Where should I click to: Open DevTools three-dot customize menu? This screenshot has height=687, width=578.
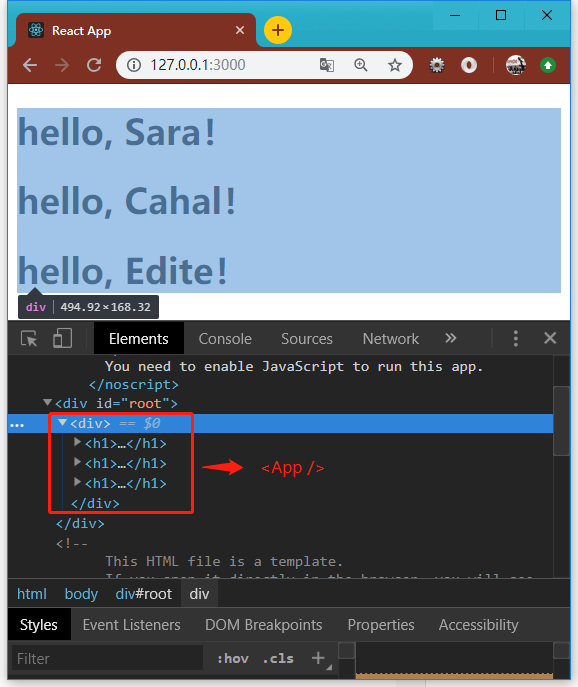click(x=516, y=339)
